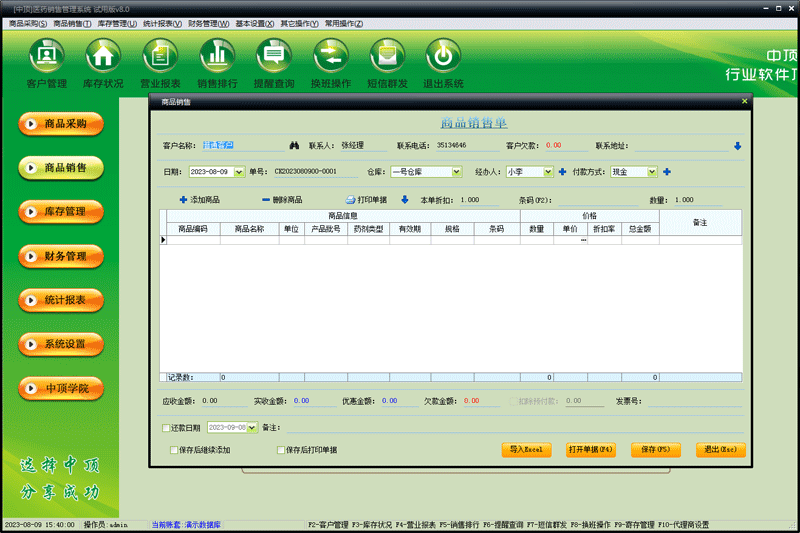Image resolution: width=800 pixels, height=533 pixels.
Task: Click 商品编码 column header
Action: click(x=193, y=229)
